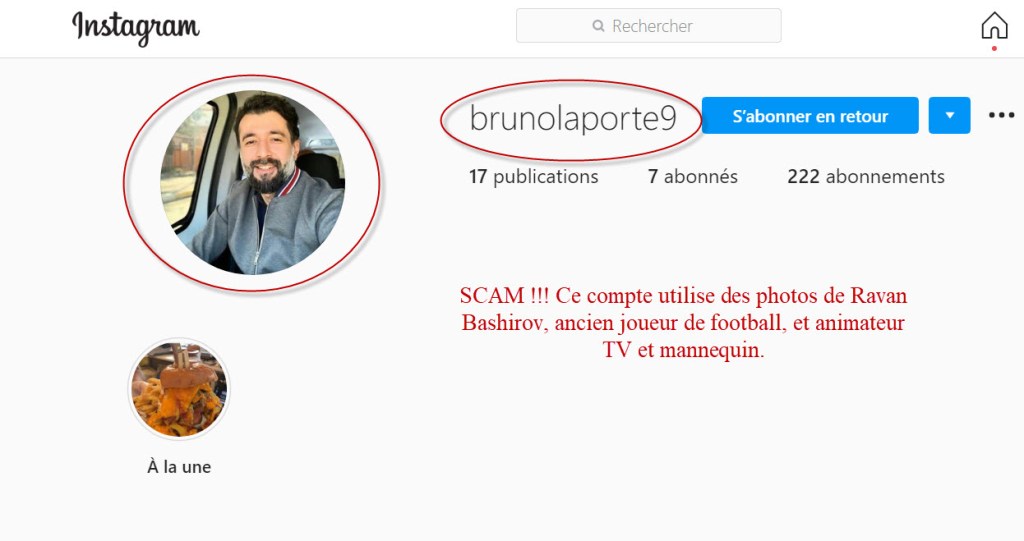This screenshot has width=1024, height=541.
Task: Focus the Rechercher search field
Action: [648, 26]
